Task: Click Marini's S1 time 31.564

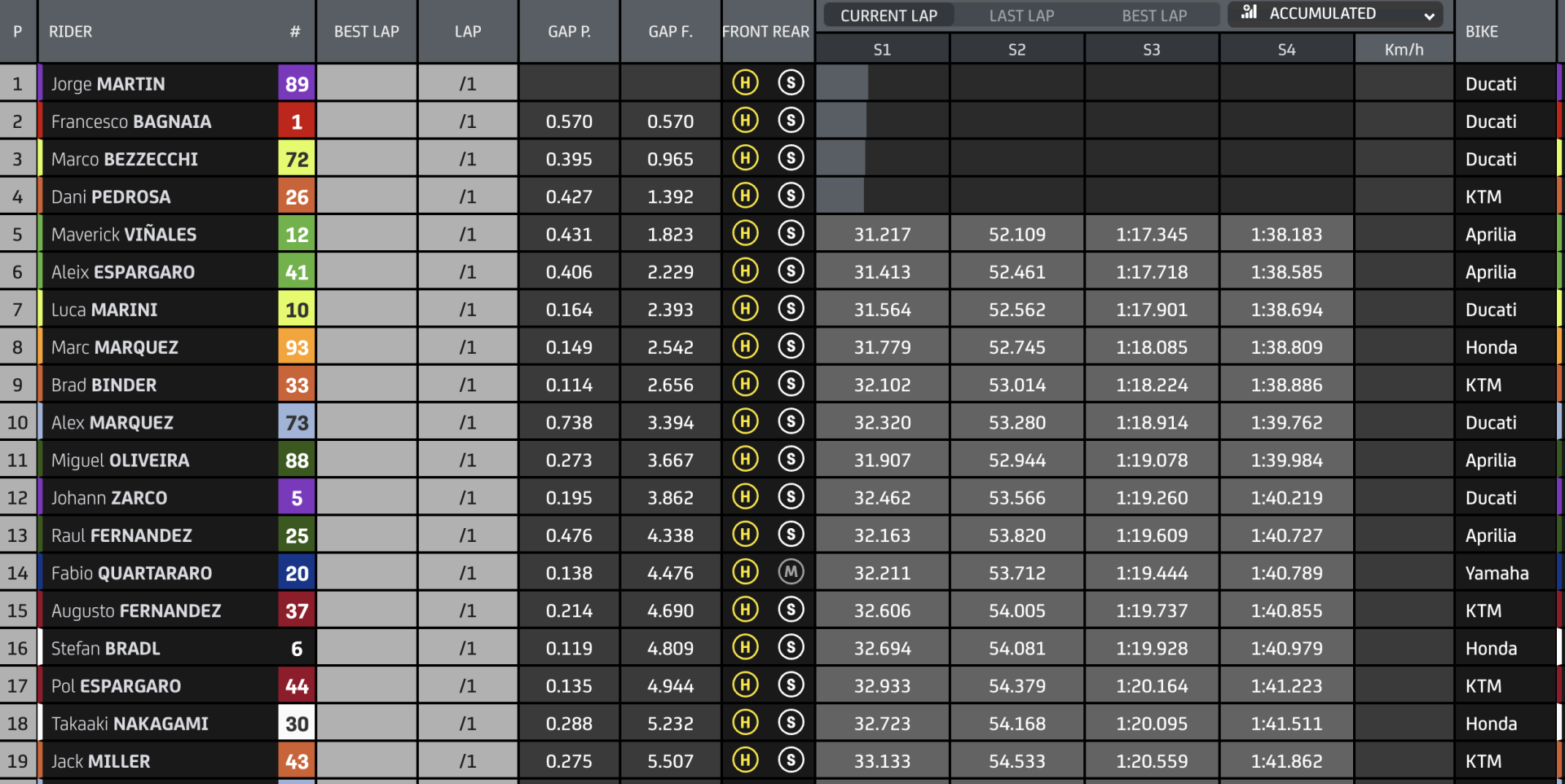Action: 882,310
